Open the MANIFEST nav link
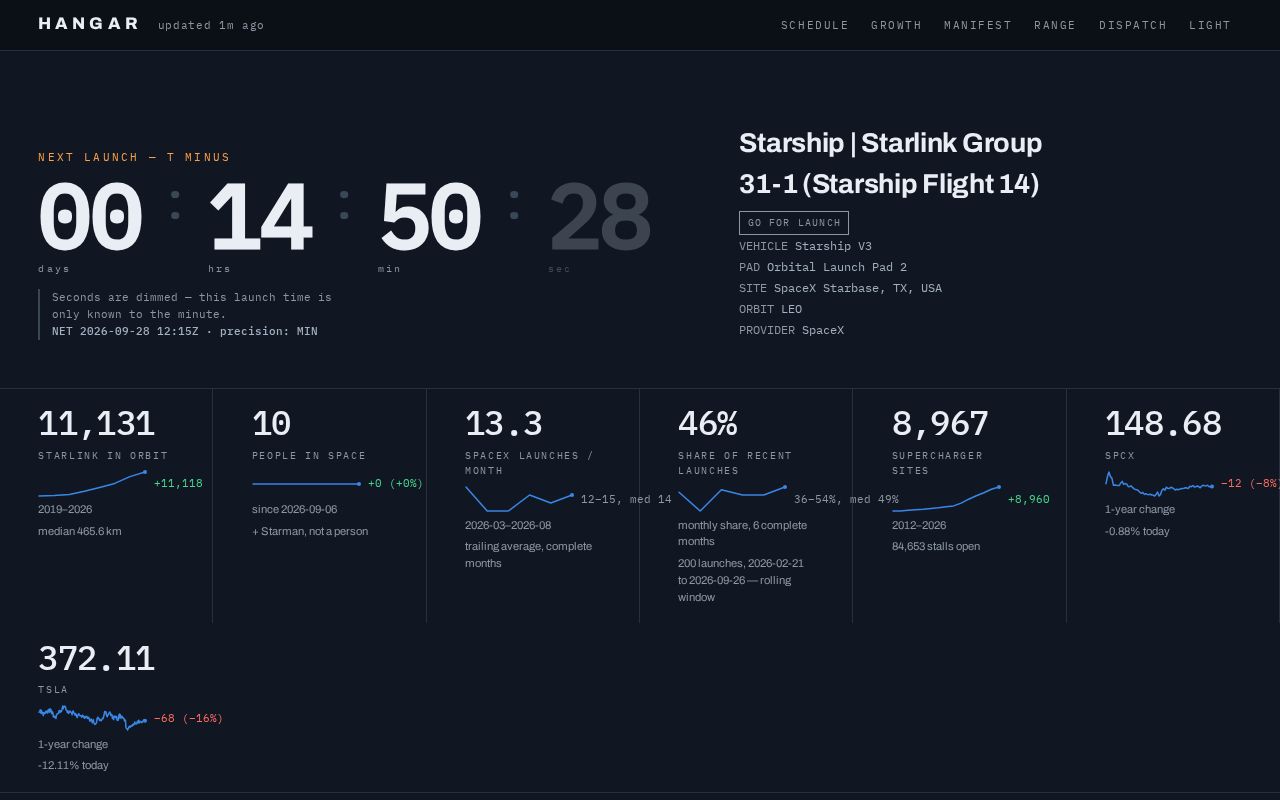Viewport: 1280px width, 800px height. 977,25
